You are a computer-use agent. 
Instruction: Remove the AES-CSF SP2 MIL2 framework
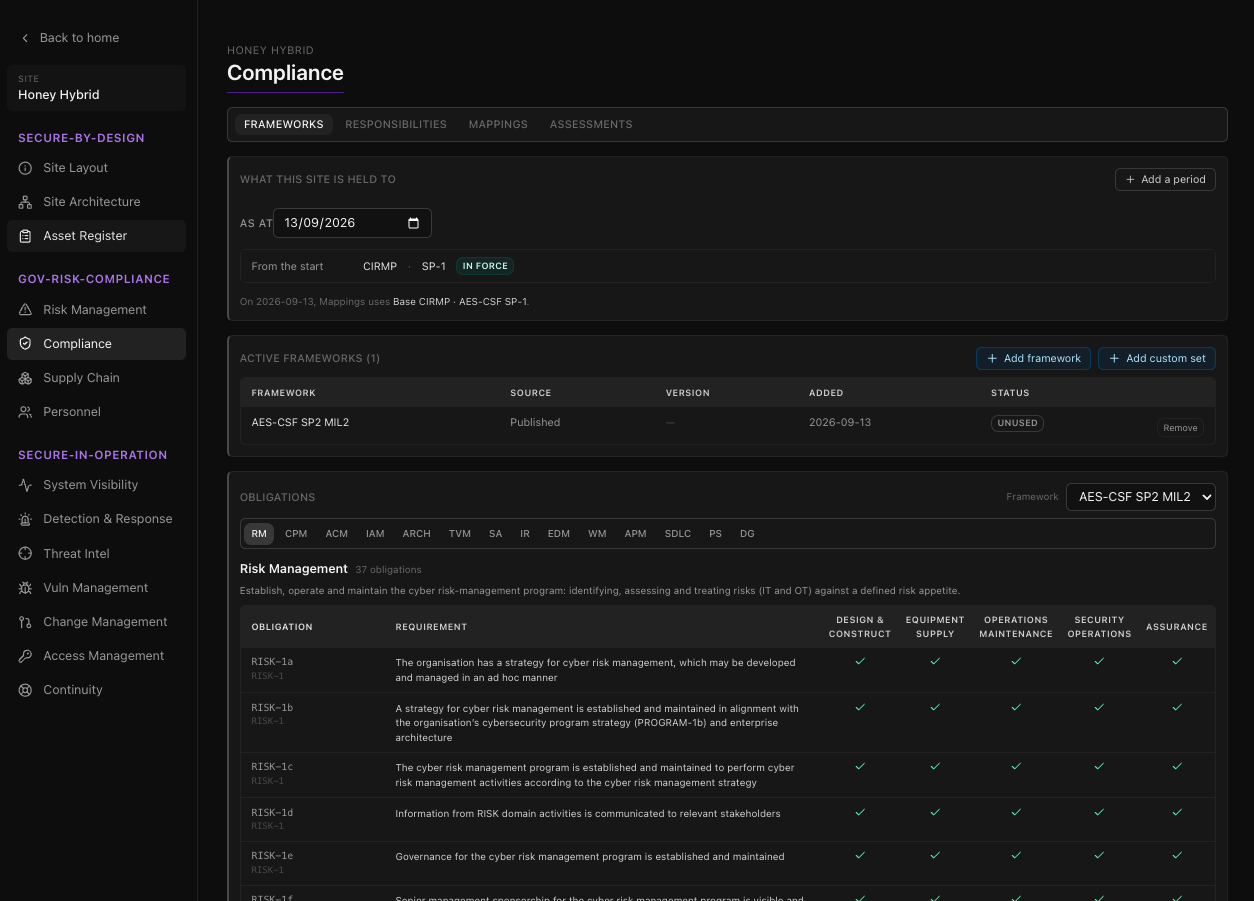[1180, 428]
